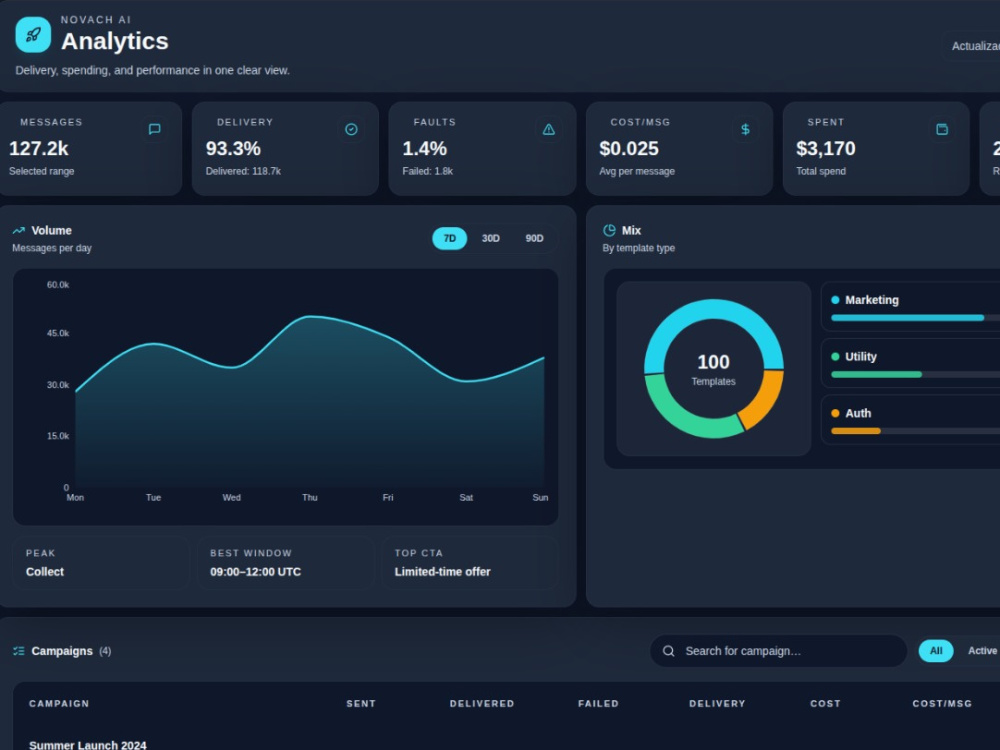Sort by the COST column header
The image size is (1000, 750).
coord(825,703)
